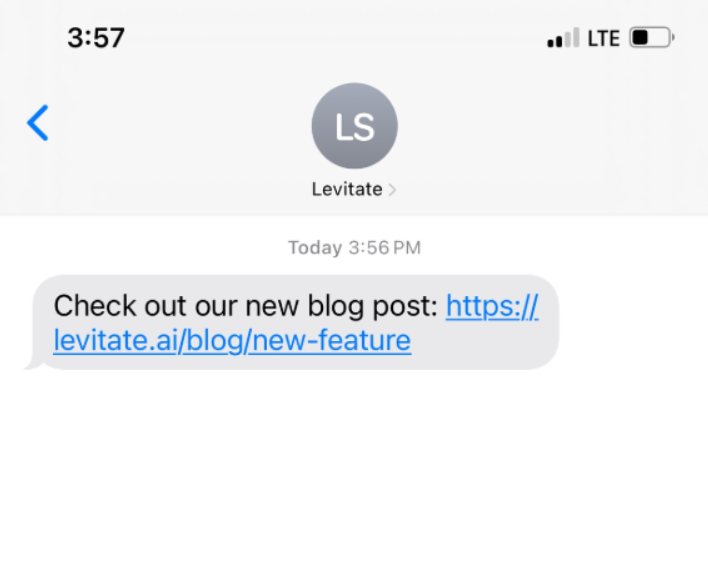The width and height of the screenshot is (708, 577).
Task: Tap the "Check out" words in the bubble
Action: [120, 306]
